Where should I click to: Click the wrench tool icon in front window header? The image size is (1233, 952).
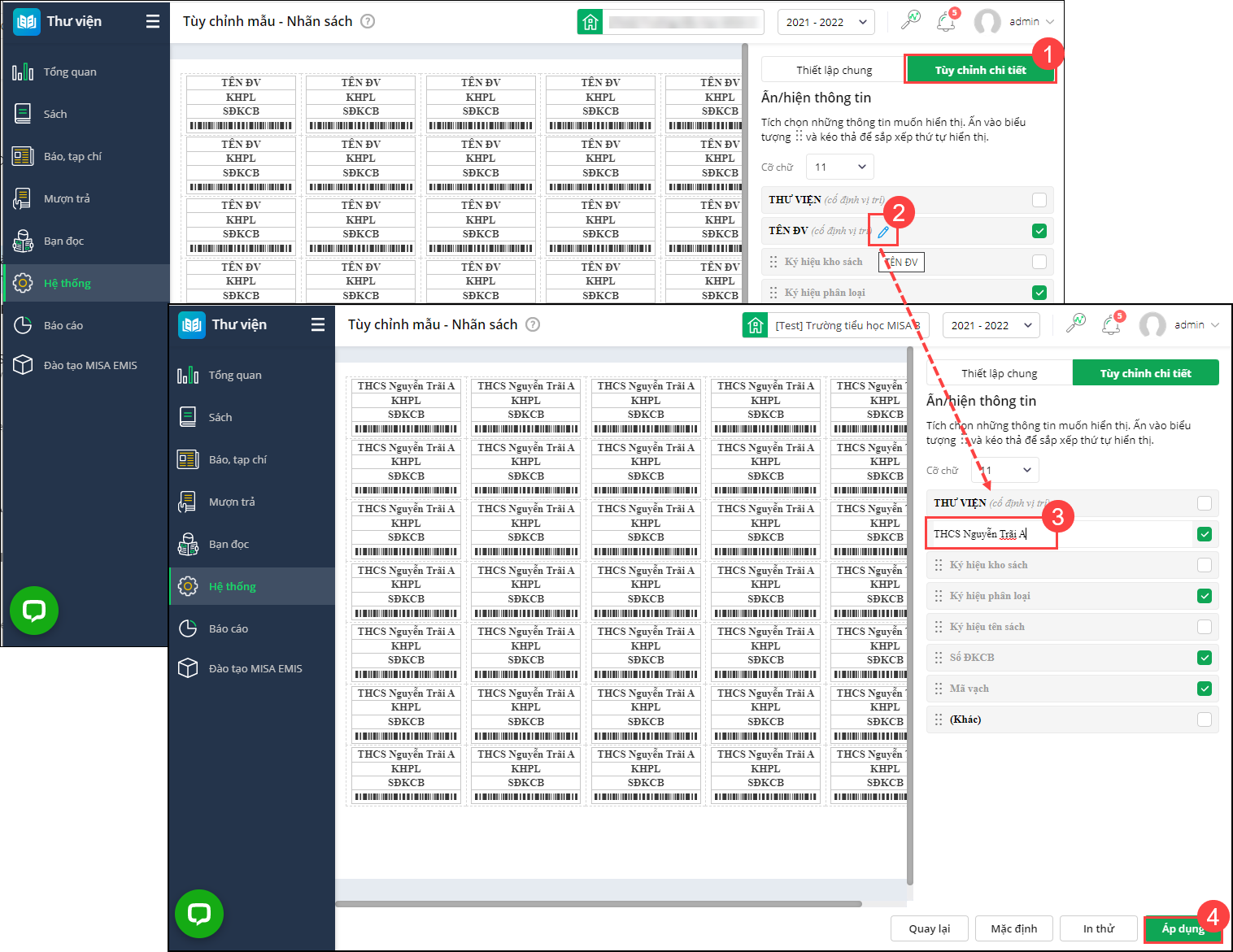1076,324
